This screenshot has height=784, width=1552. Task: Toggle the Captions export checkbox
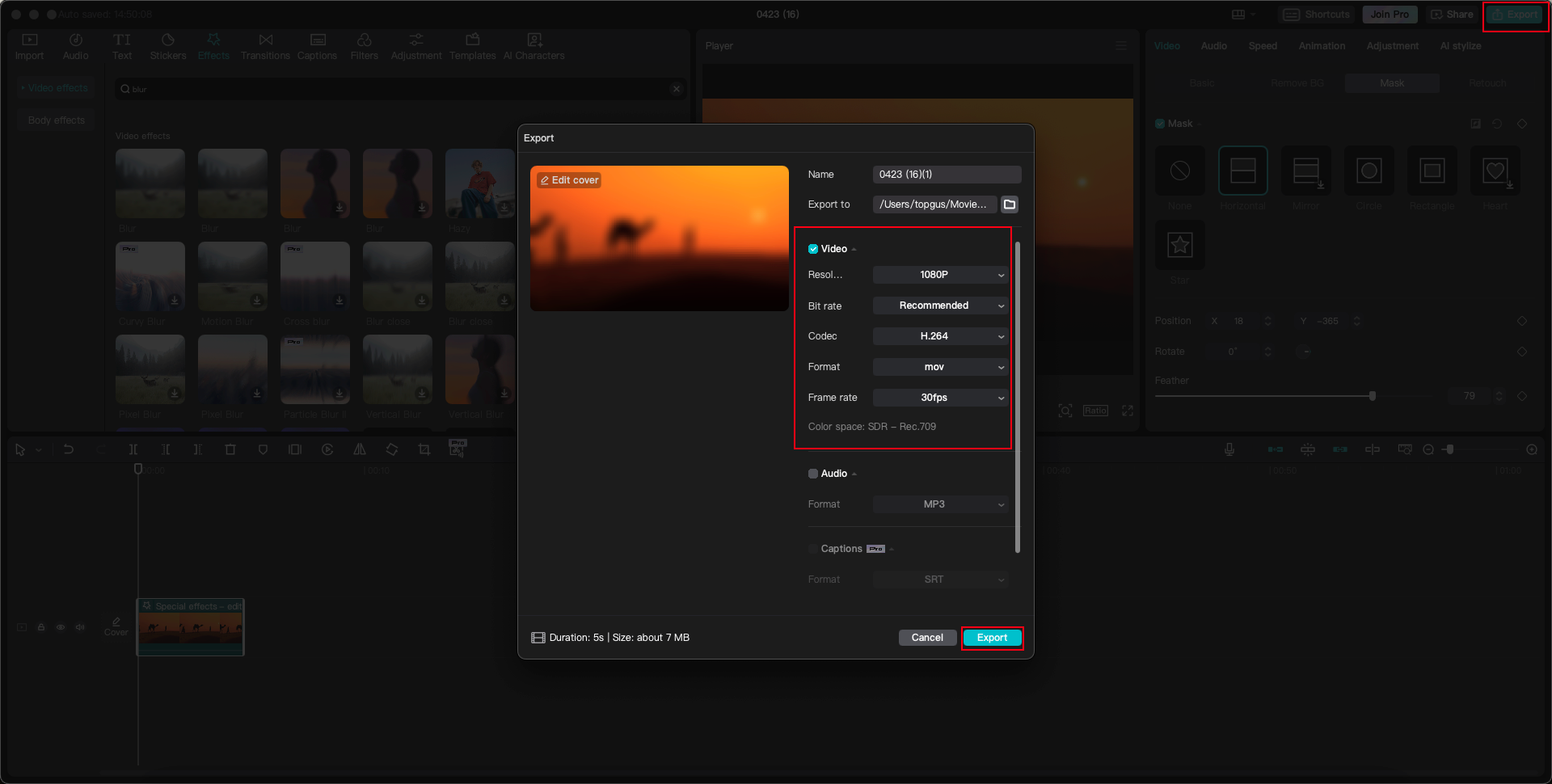[813, 549]
